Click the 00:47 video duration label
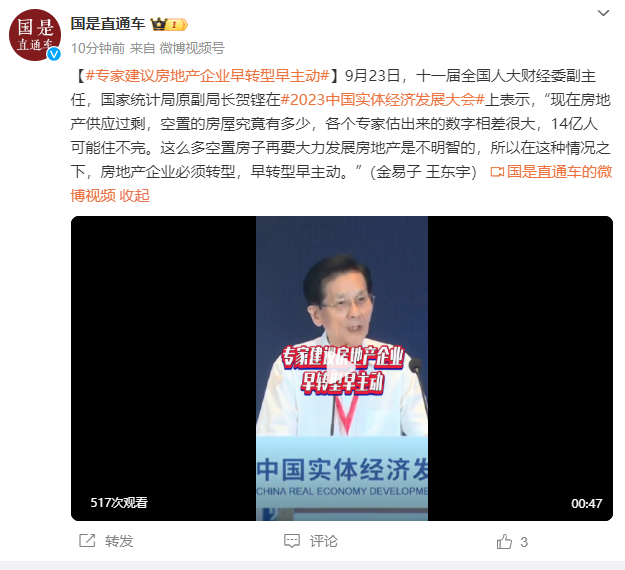Viewport: 625px width, 570px height. (x=586, y=503)
